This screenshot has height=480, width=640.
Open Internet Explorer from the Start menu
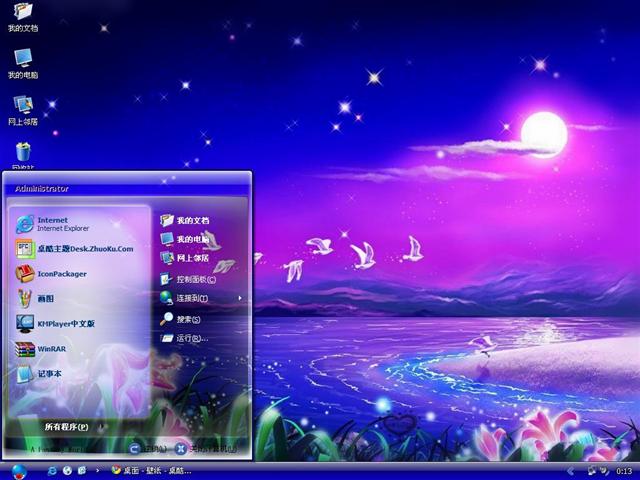point(62,223)
